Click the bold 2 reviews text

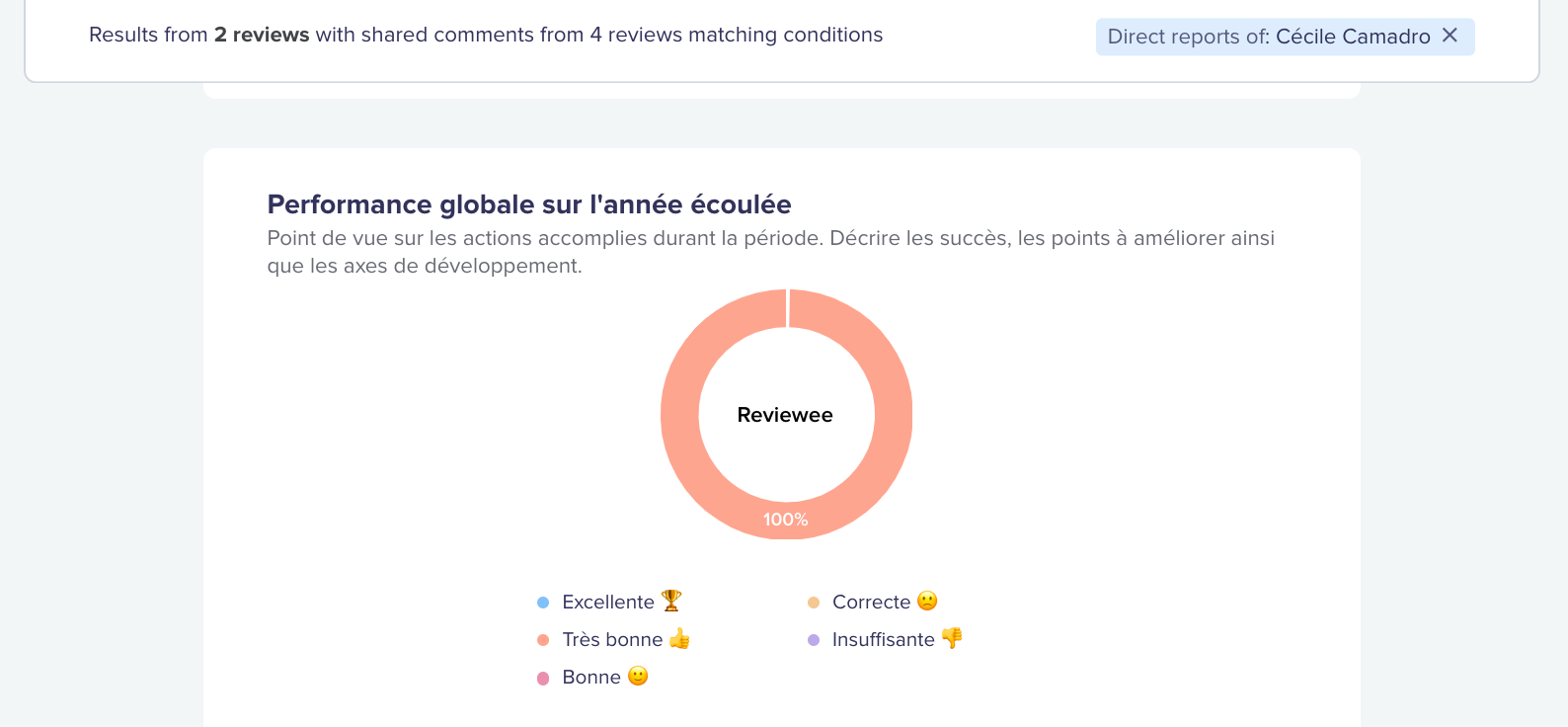pyautogui.click(x=262, y=35)
